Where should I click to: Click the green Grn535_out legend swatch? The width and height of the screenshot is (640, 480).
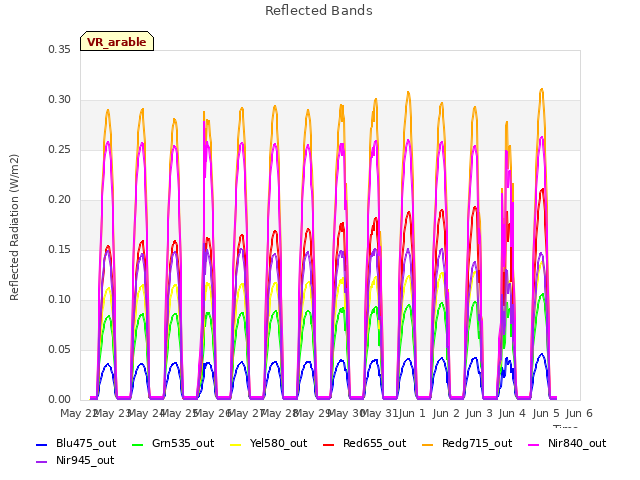point(138,444)
